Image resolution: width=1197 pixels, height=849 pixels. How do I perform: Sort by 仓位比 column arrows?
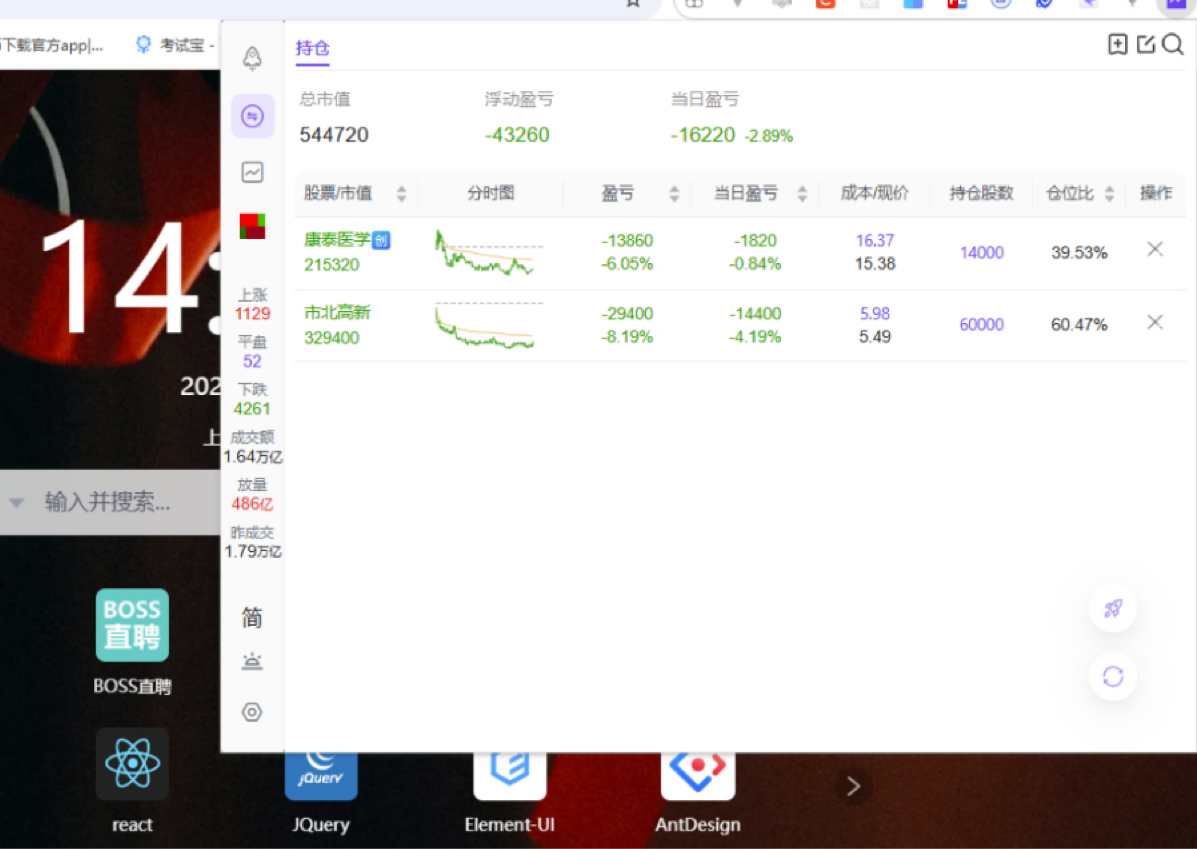(1109, 193)
